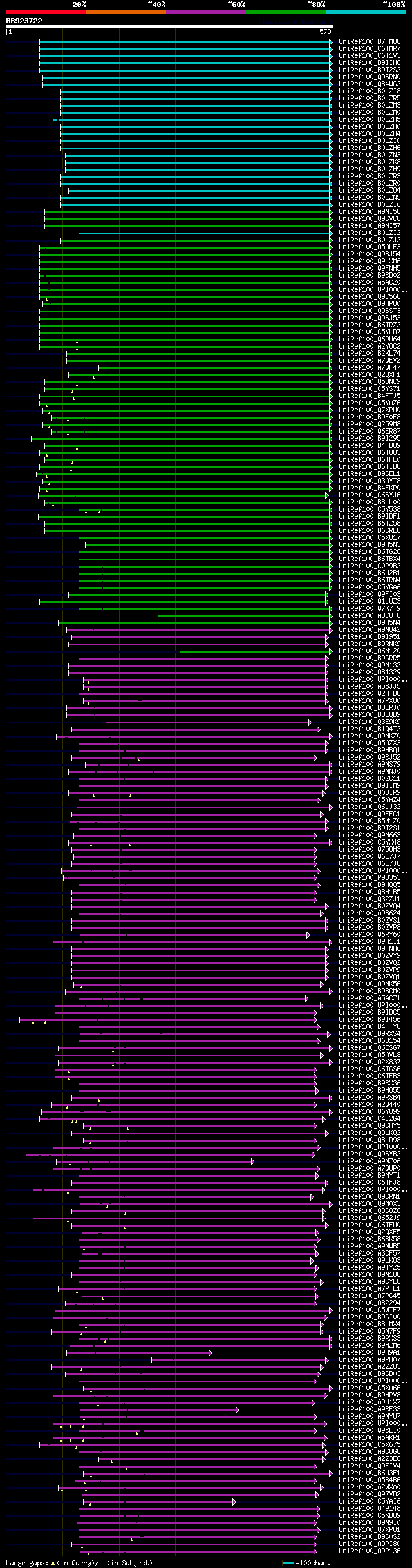Viewport: 412px width, 1568px height.
Task: Select hit label UniRef100_C6SYJ6
Action: point(370,495)
